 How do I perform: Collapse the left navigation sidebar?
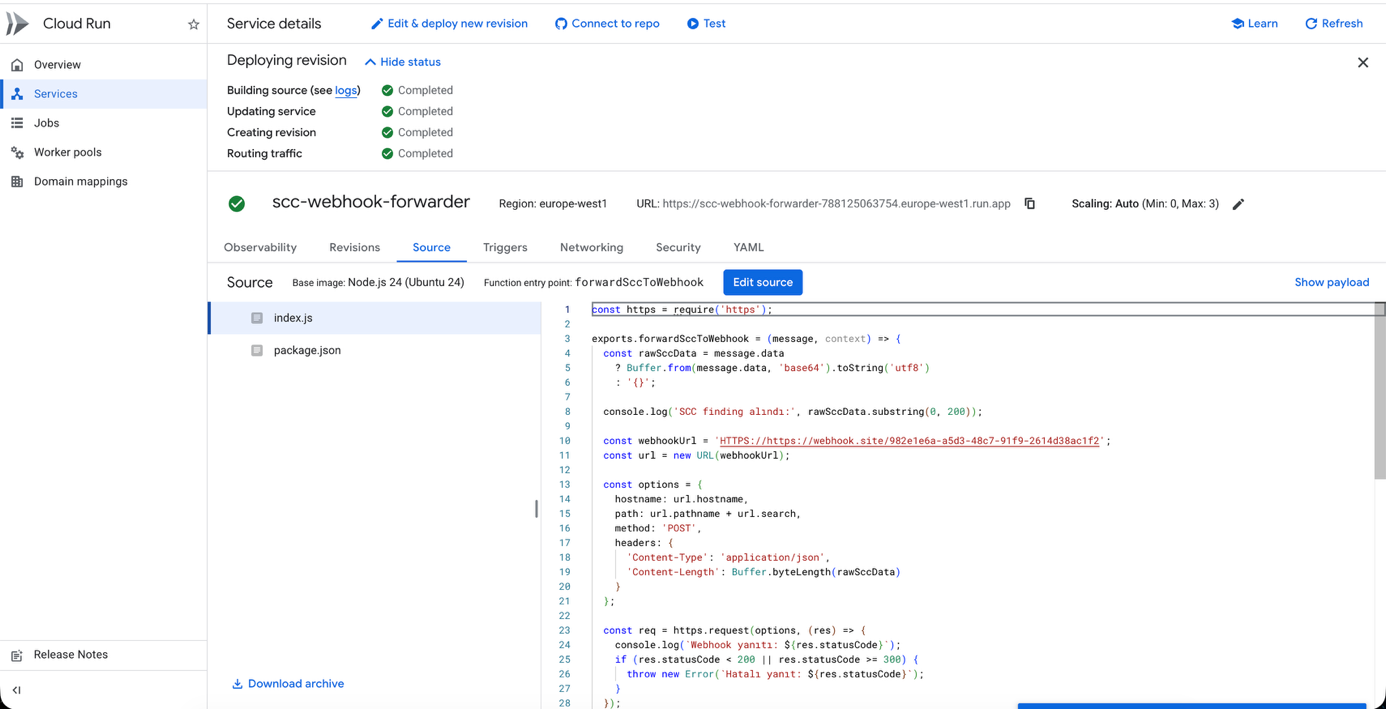click(x=17, y=690)
